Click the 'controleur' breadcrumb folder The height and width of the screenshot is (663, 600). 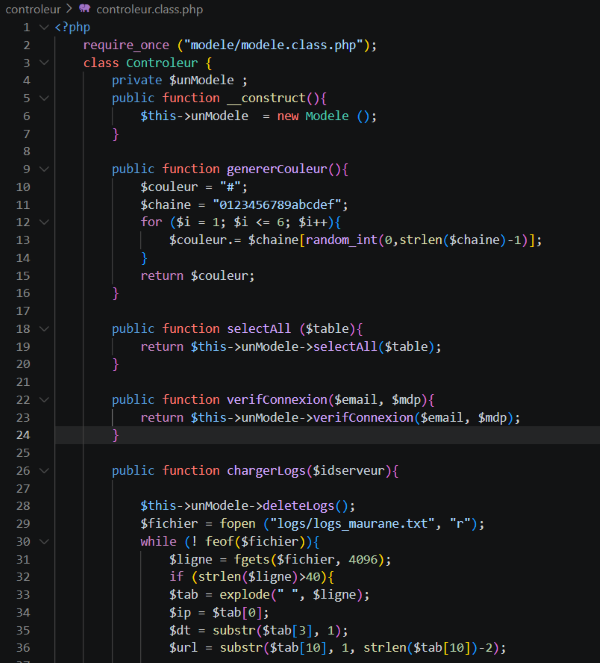click(x=33, y=9)
